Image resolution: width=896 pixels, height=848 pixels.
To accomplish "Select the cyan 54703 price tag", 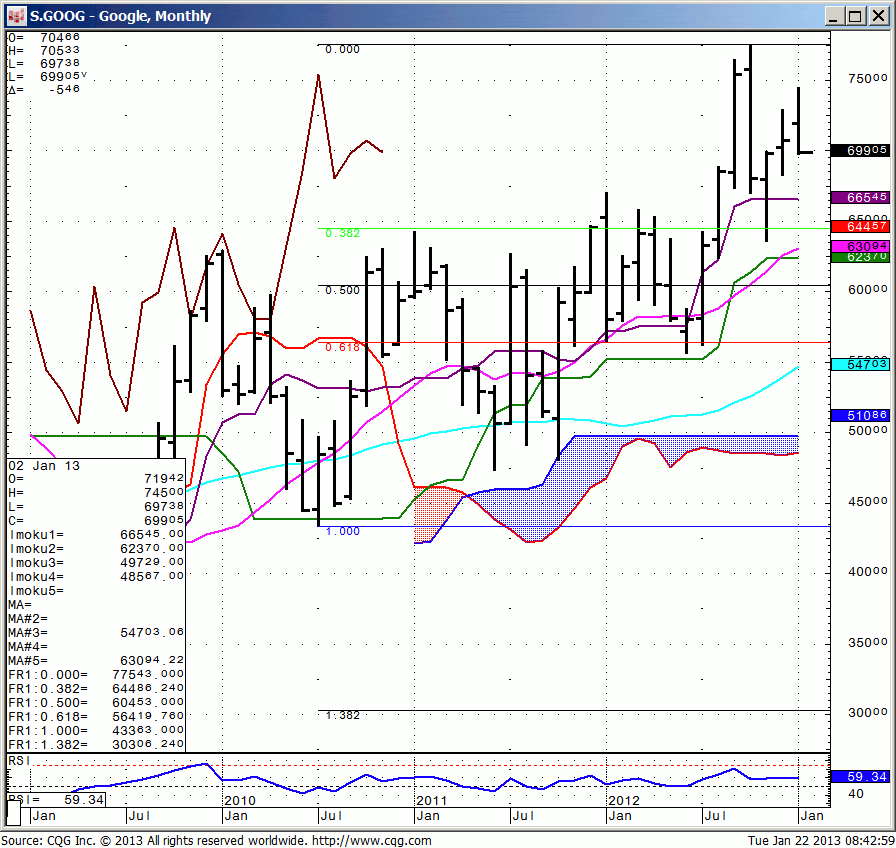I will point(860,364).
